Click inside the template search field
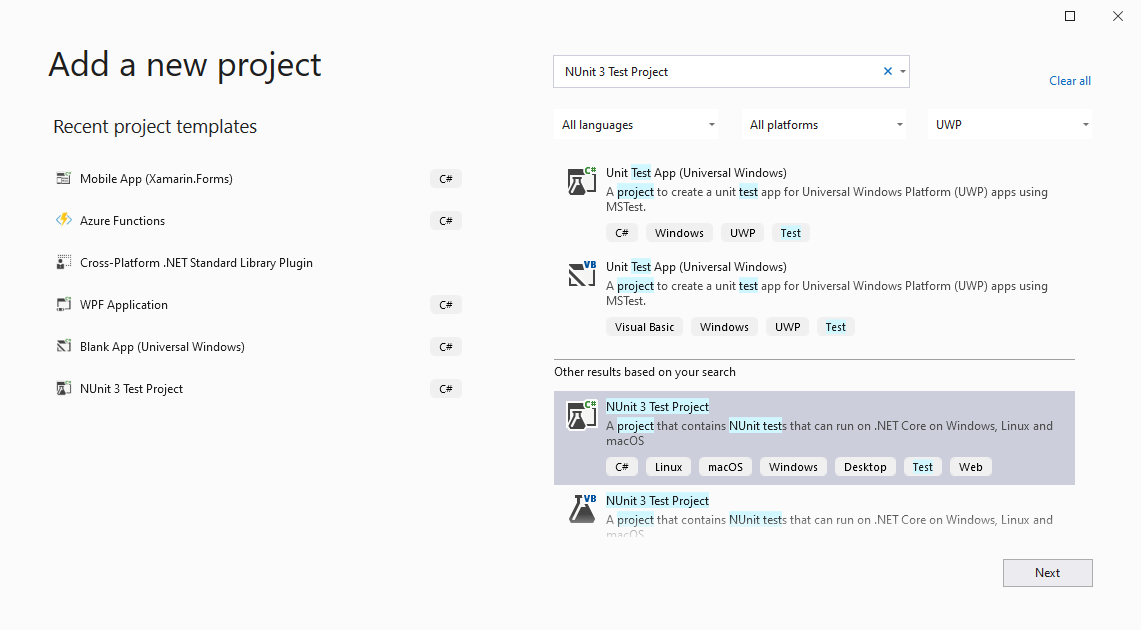Image resolution: width=1141 pixels, height=630 pixels. pos(715,72)
